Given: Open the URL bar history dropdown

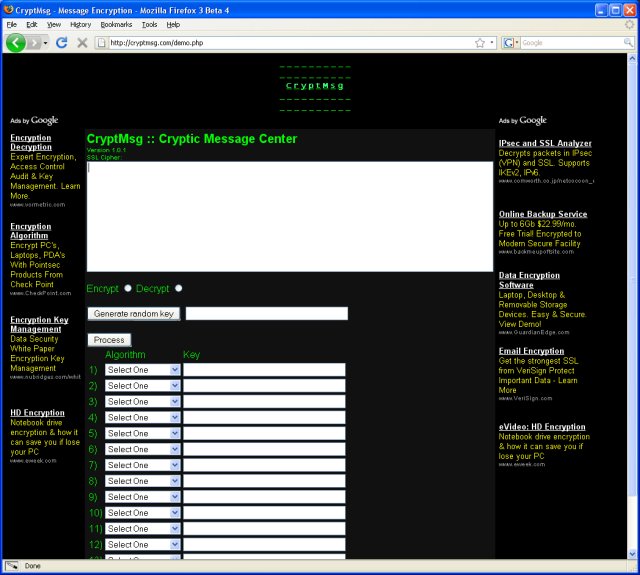Looking at the screenshot, I should [491, 42].
